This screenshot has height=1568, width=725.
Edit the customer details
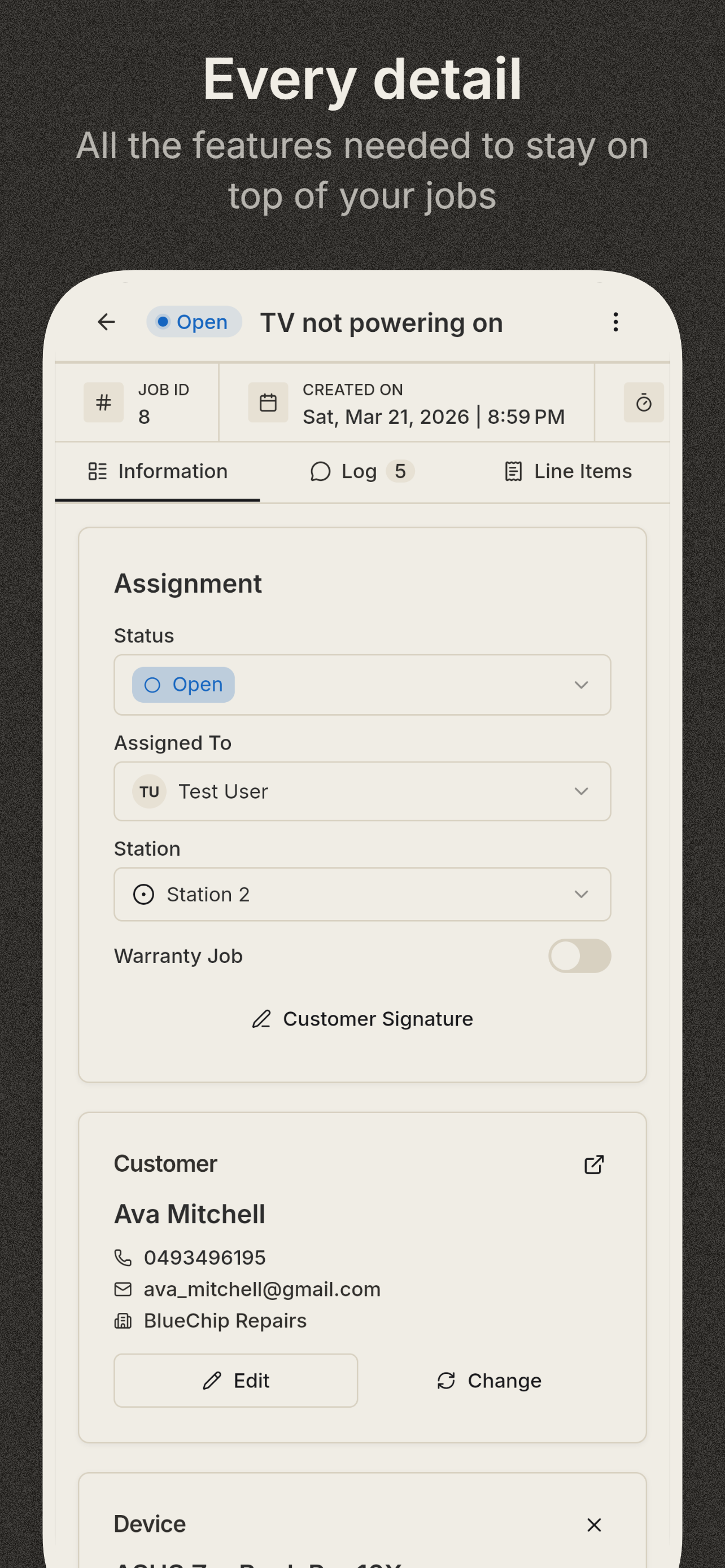pyautogui.click(x=235, y=1381)
